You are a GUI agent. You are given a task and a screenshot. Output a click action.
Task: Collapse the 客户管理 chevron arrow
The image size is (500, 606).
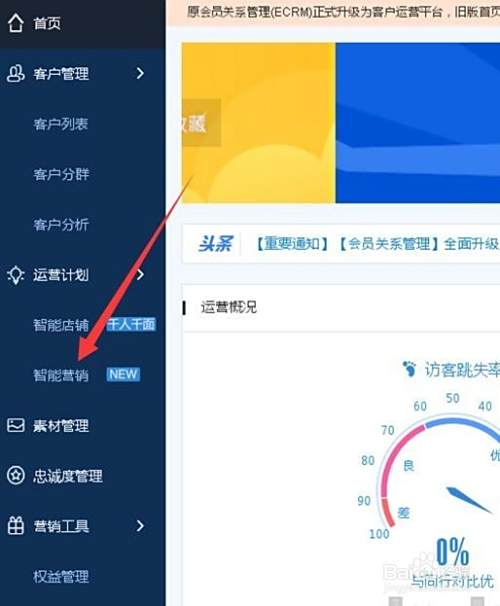point(140,73)
